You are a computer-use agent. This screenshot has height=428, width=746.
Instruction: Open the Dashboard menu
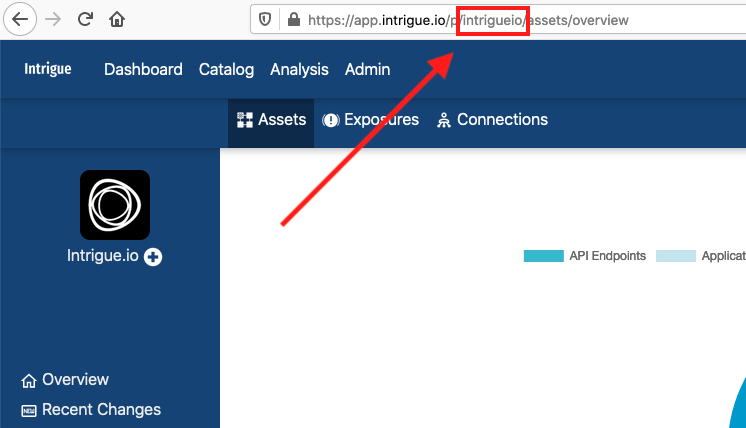tap(143, 69)
